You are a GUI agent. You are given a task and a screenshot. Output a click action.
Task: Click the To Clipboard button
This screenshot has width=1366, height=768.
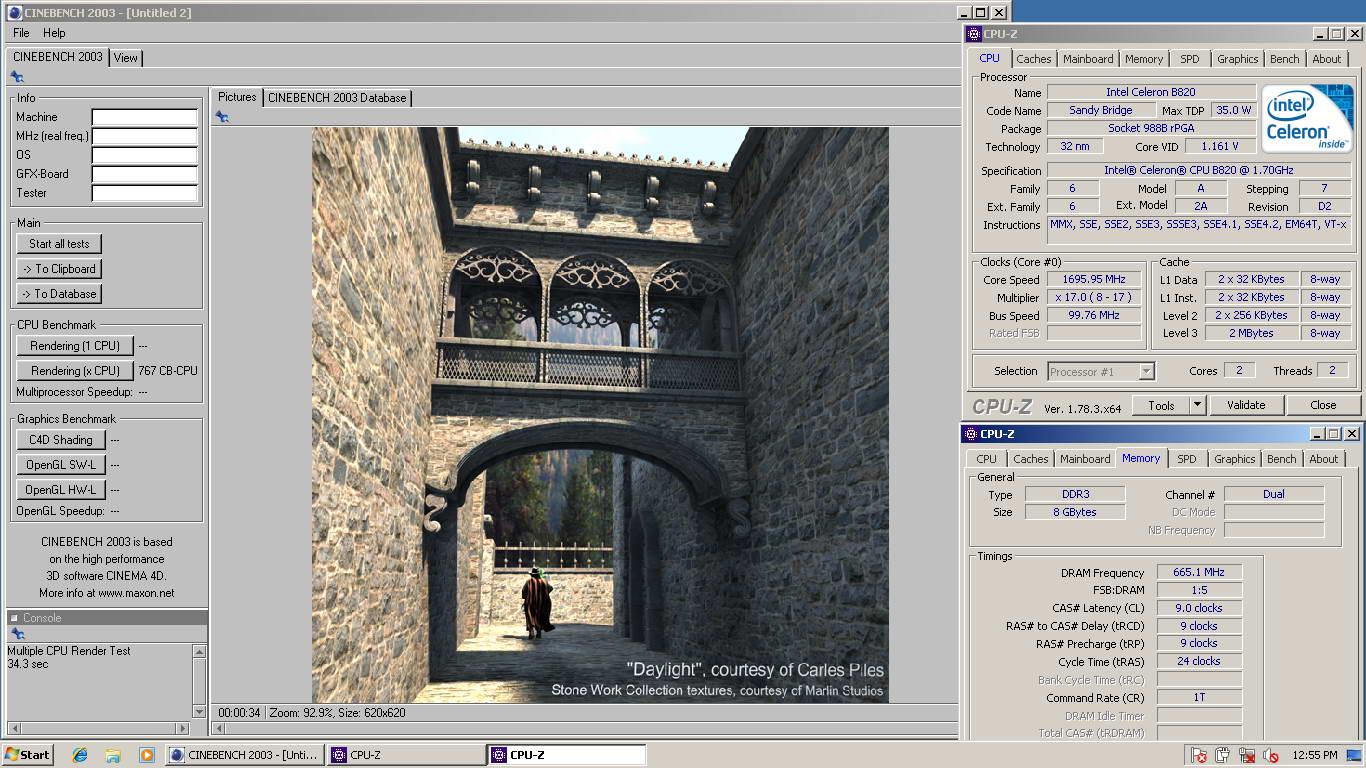(x=59, y=269)
